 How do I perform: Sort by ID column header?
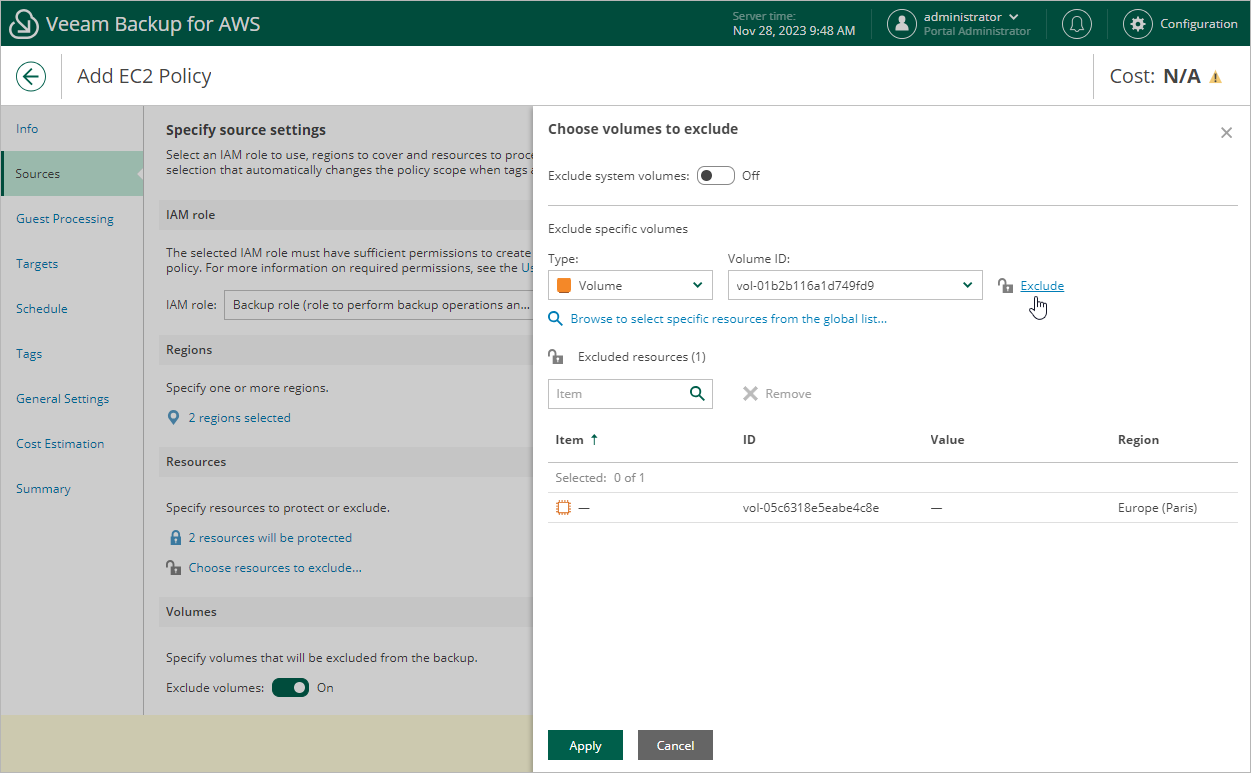click(x=749, y=439)
